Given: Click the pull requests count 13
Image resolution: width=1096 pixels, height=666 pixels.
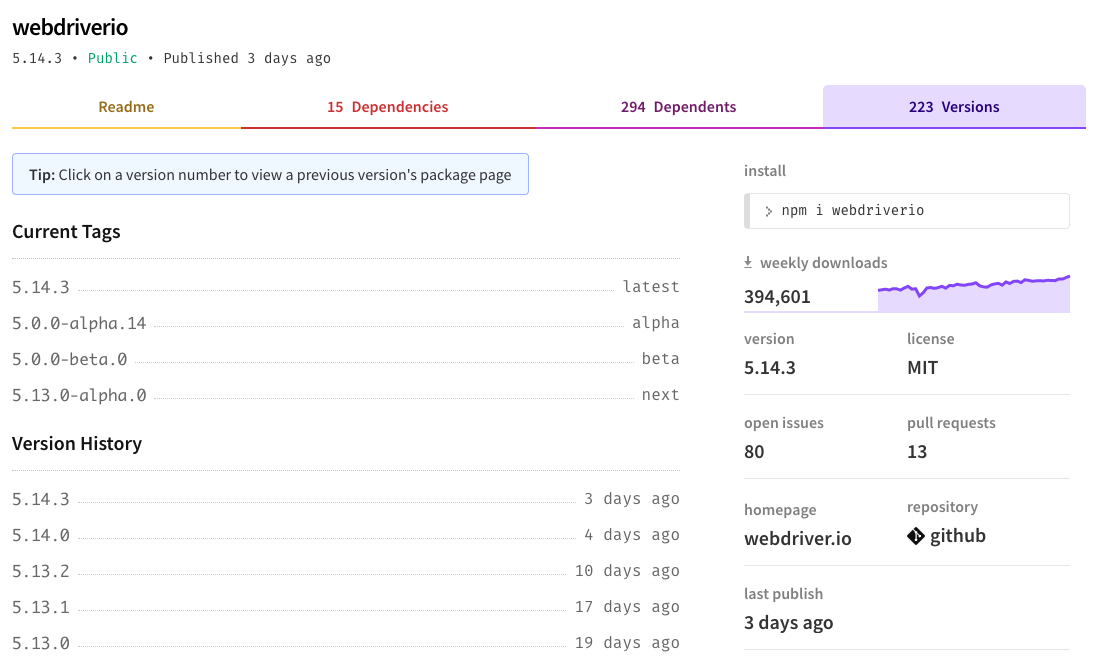Looking at the screenshot, I should click(917, 451).
